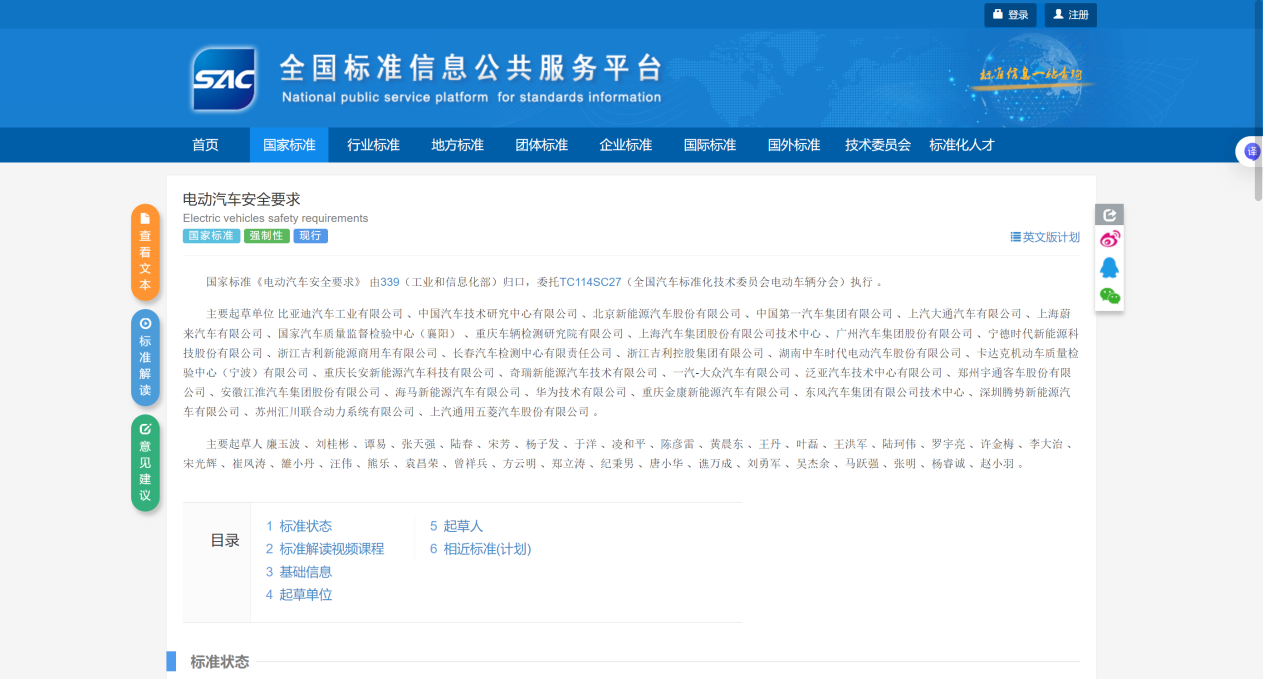Click the QQ share icon

tap(1109, 268)
